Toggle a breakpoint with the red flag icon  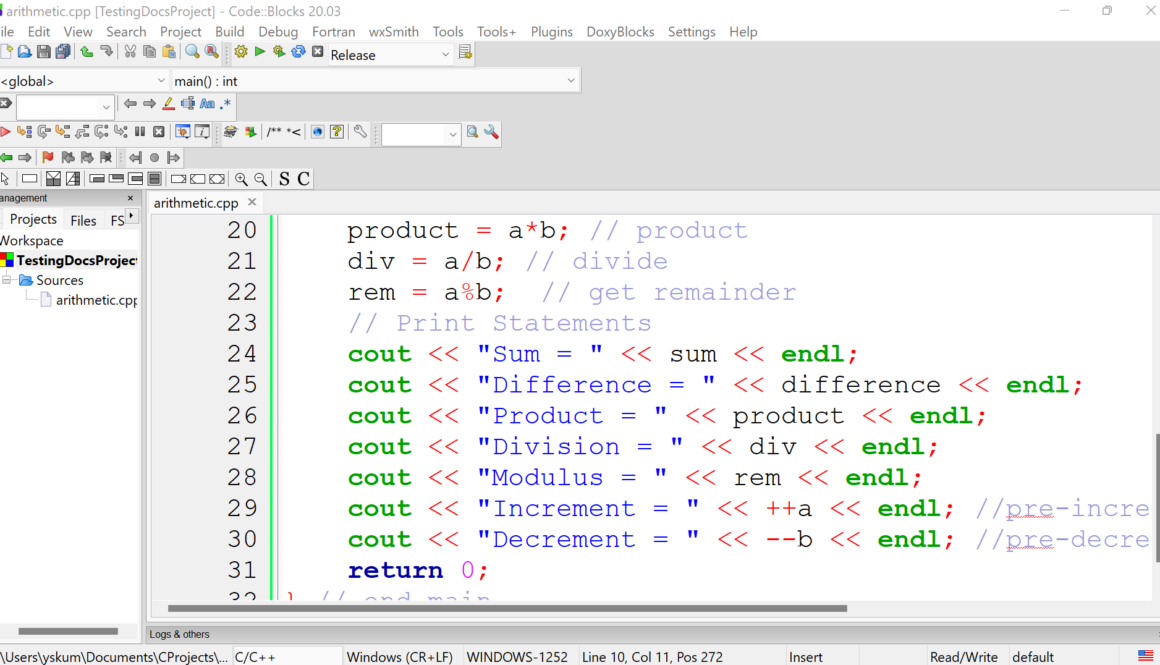pos(47,157)
